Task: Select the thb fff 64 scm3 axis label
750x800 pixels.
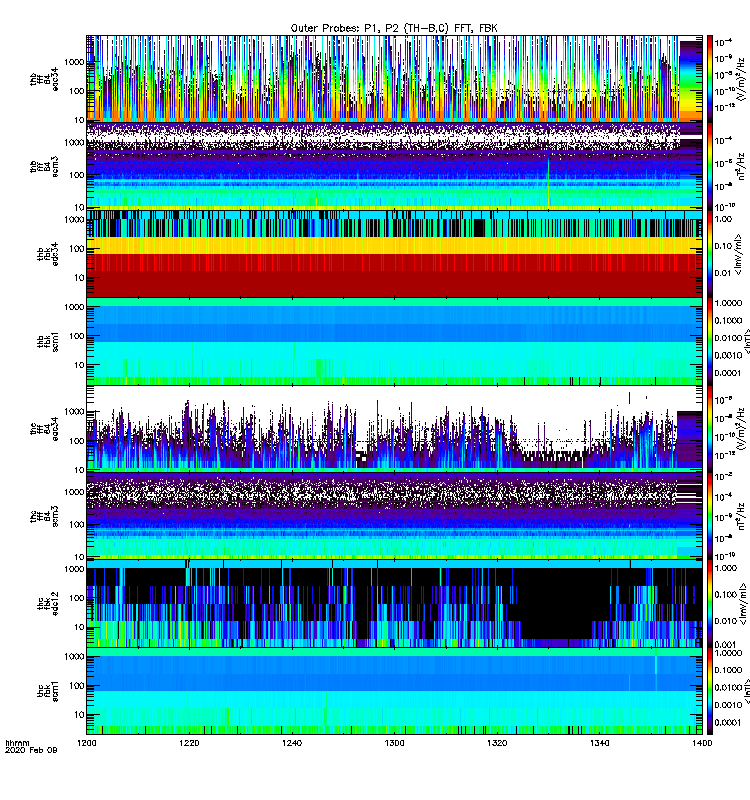Action: (44, 166)
